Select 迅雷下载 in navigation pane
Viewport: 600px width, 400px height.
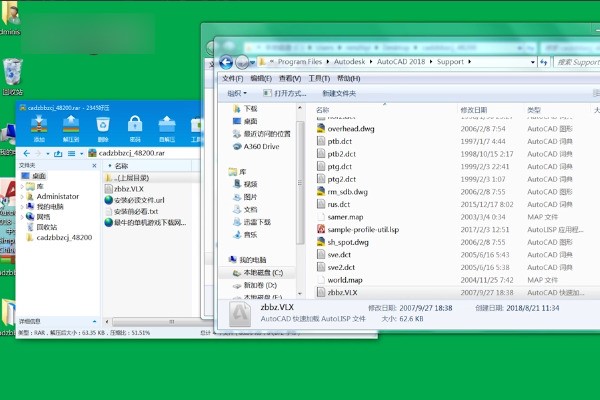pyautogui.click(x=252, y=222)
